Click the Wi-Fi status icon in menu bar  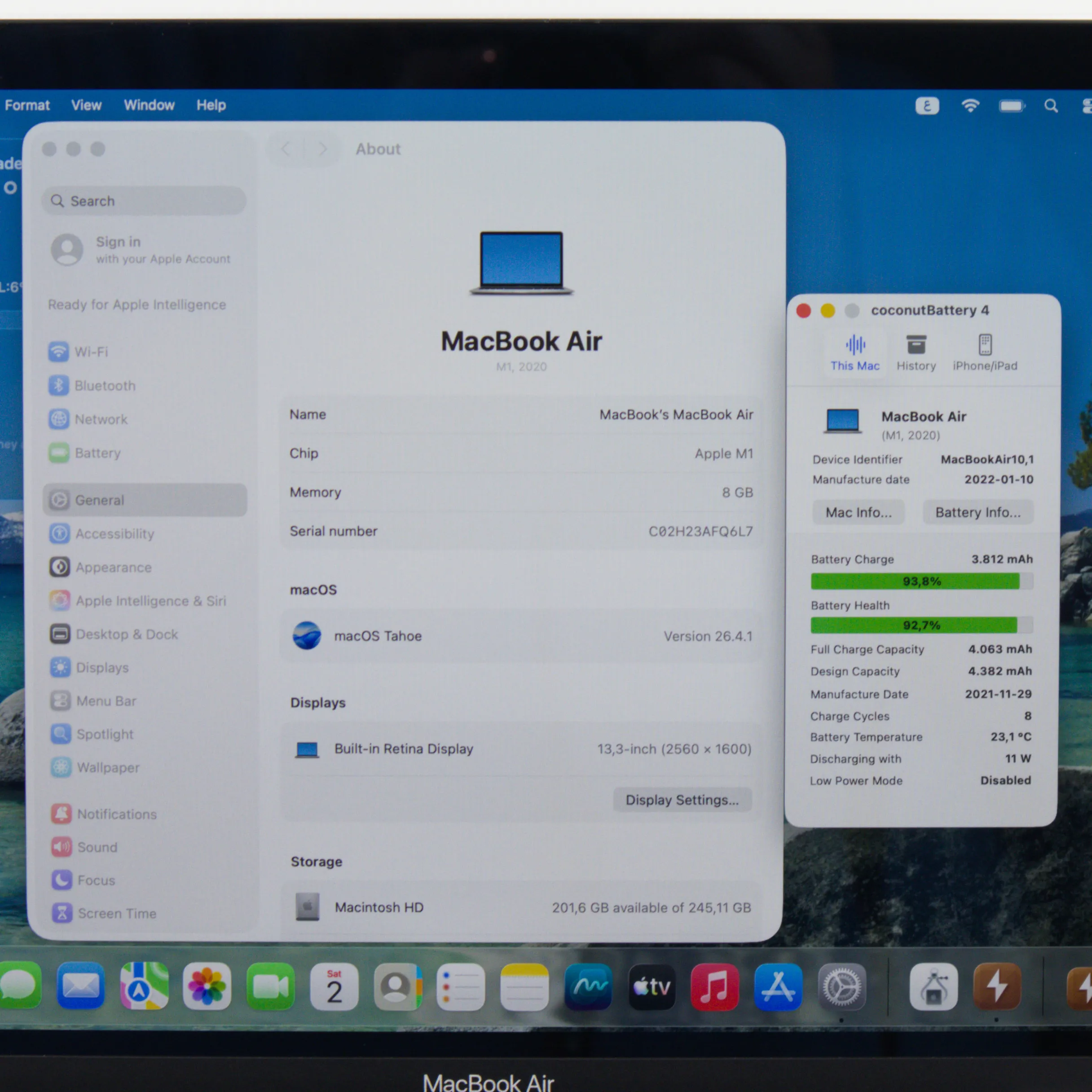pos(970,106)
